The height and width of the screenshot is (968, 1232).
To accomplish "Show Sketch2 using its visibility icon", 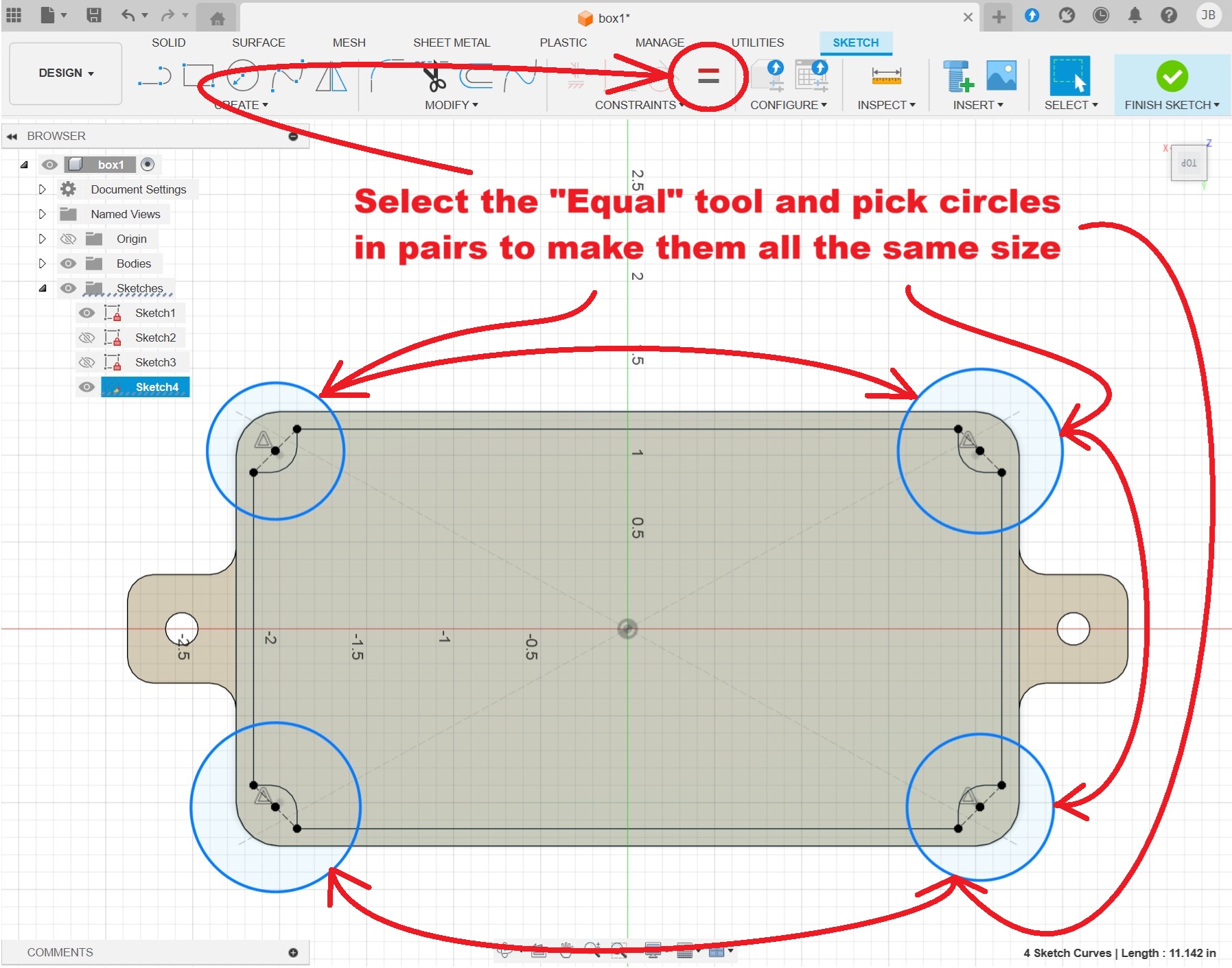I will coord(86,338).
